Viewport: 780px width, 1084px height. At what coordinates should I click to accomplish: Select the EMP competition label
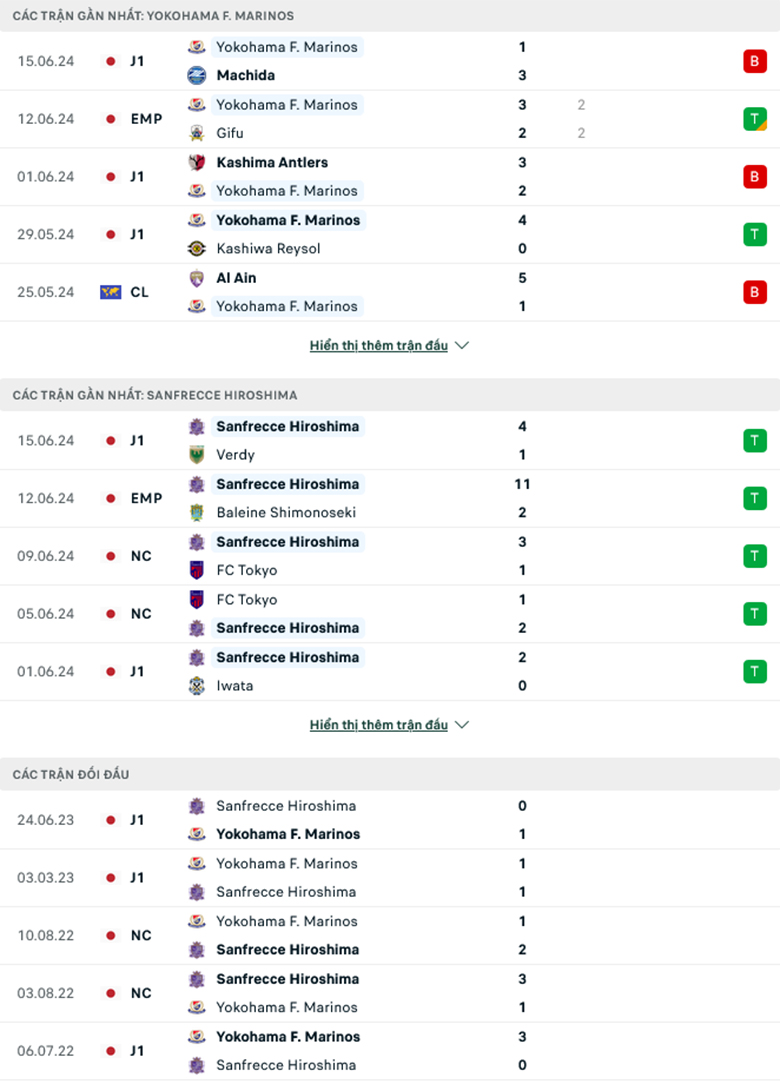tap(146, 119)
